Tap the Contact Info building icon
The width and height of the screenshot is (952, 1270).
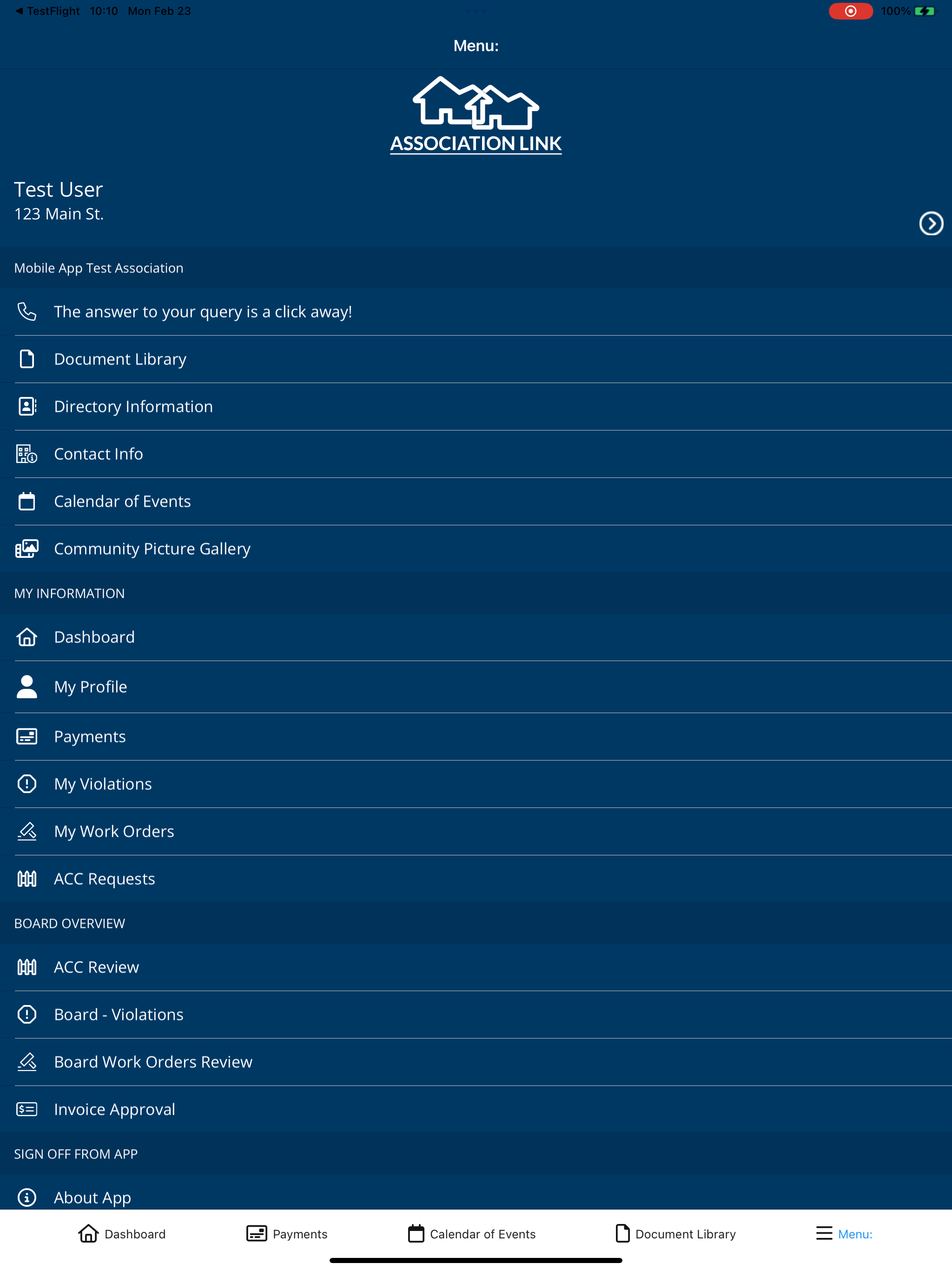pos(27,454)
